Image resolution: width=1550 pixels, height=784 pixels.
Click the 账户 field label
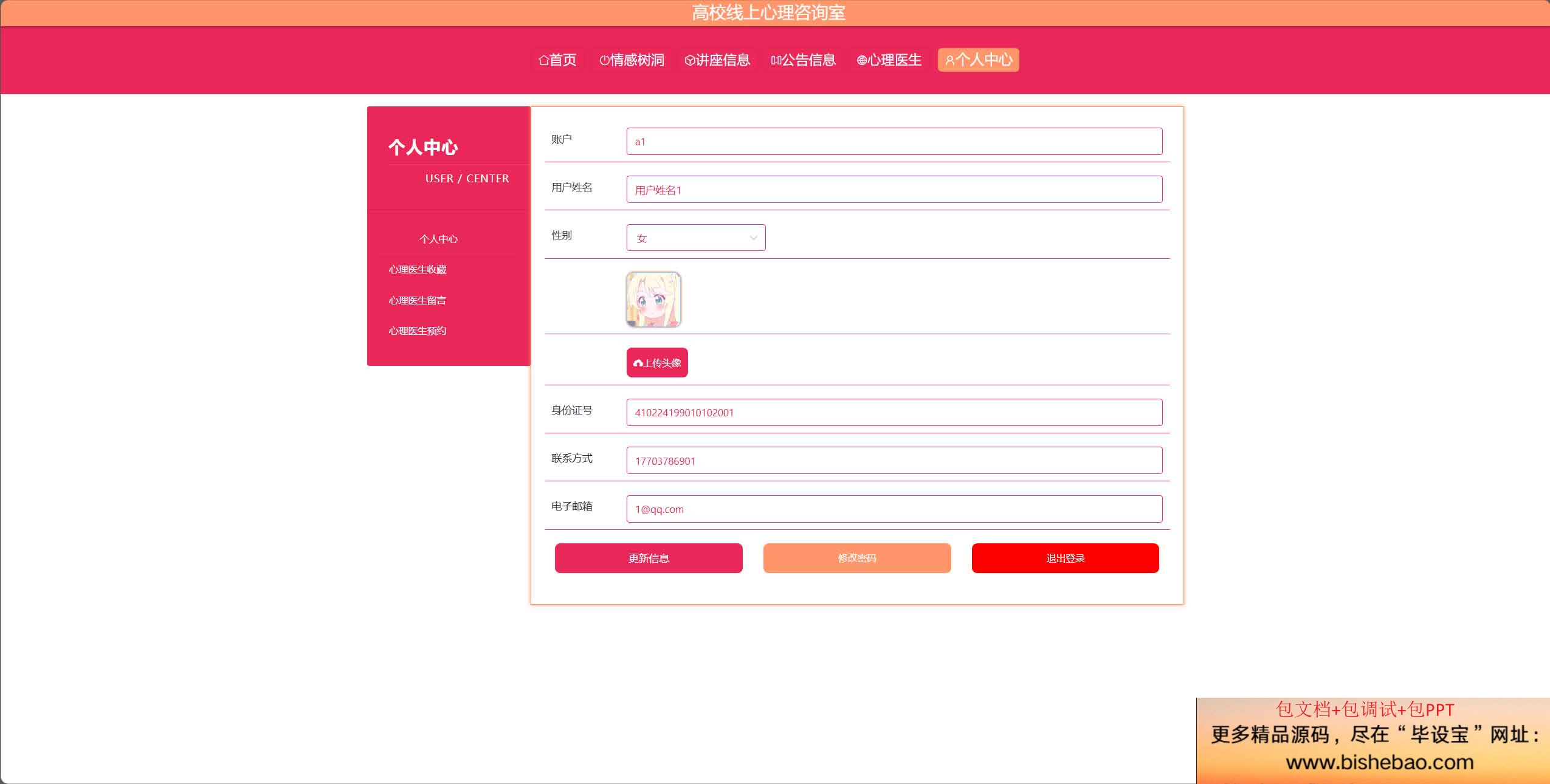562,140
